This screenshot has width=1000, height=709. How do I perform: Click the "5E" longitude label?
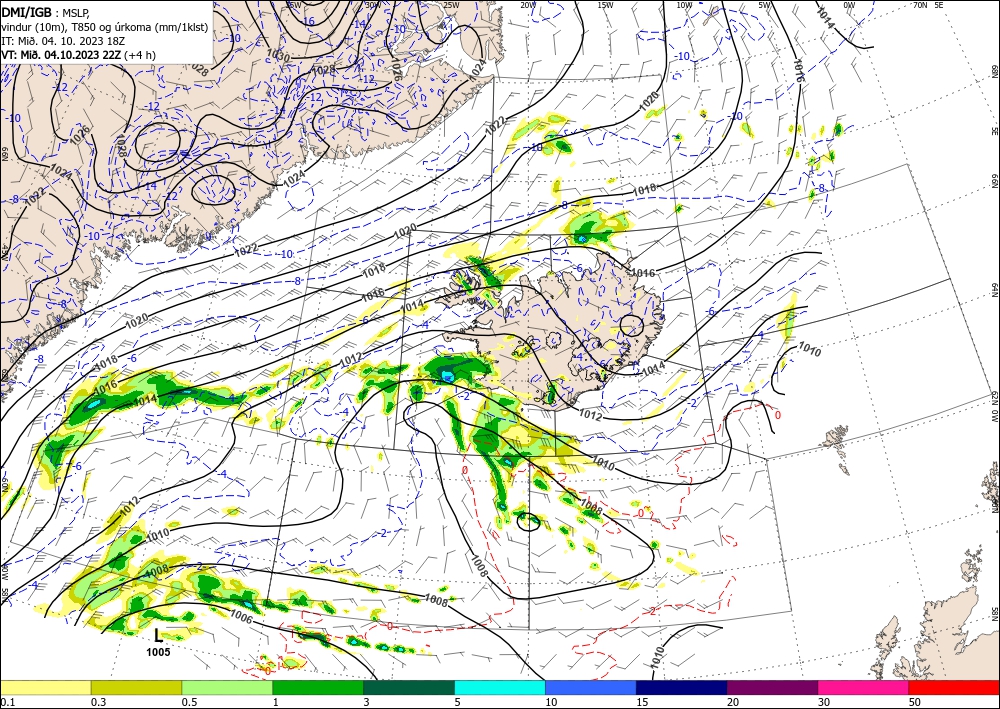click(x=939, y=5)
